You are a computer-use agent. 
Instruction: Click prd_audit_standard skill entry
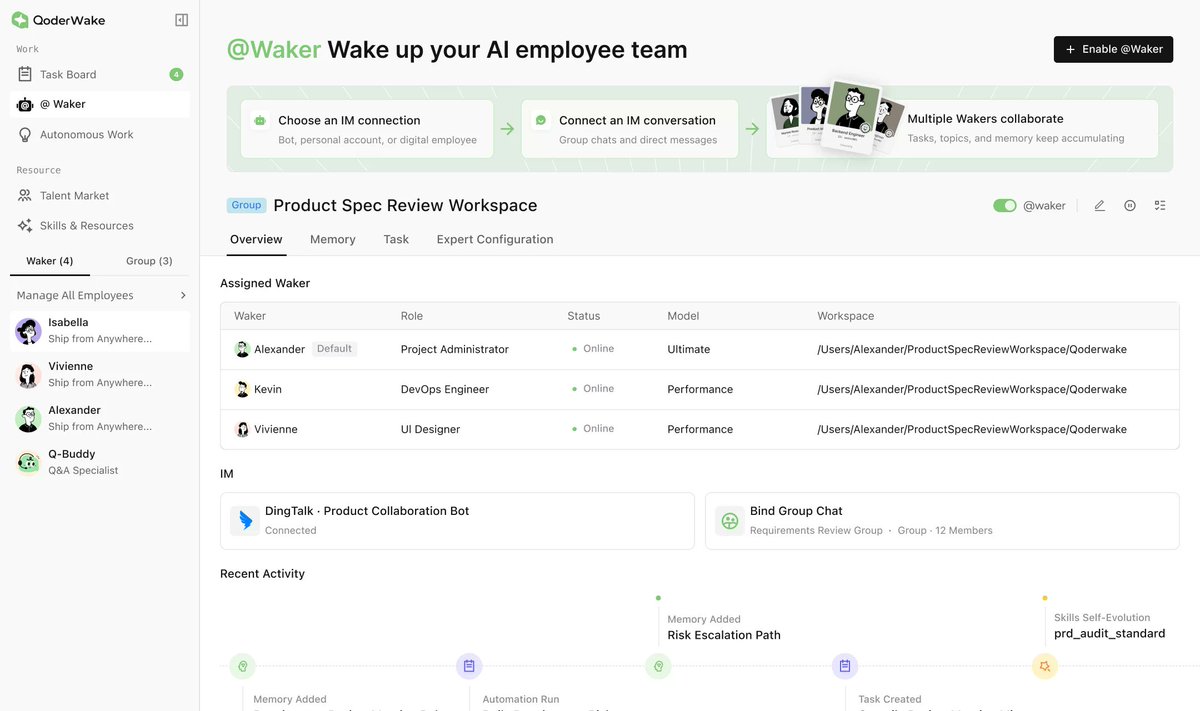(1109, 633)
